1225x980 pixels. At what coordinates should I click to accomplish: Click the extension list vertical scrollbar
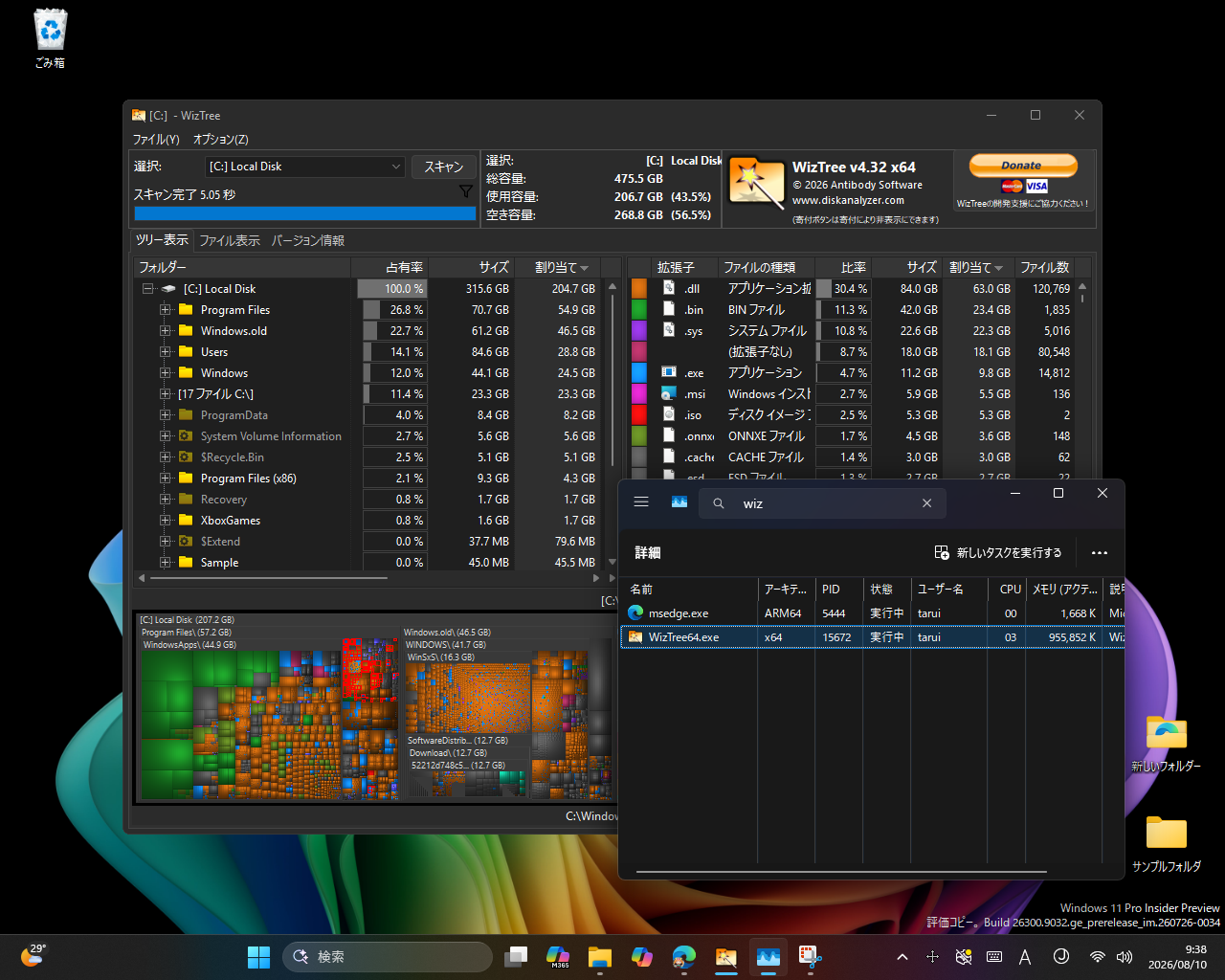(x=1082, y=298)
